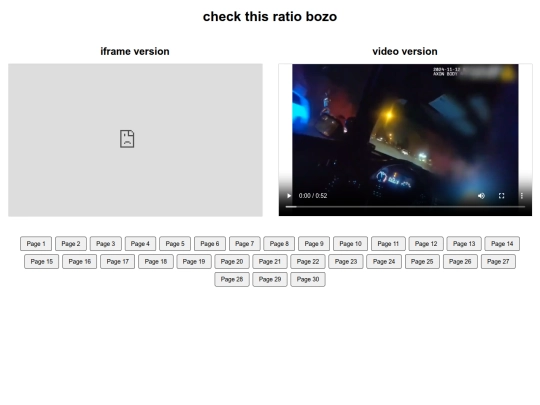Go to Page 2
The width and height of the screenshot is (540, 405).
point(71,244)
